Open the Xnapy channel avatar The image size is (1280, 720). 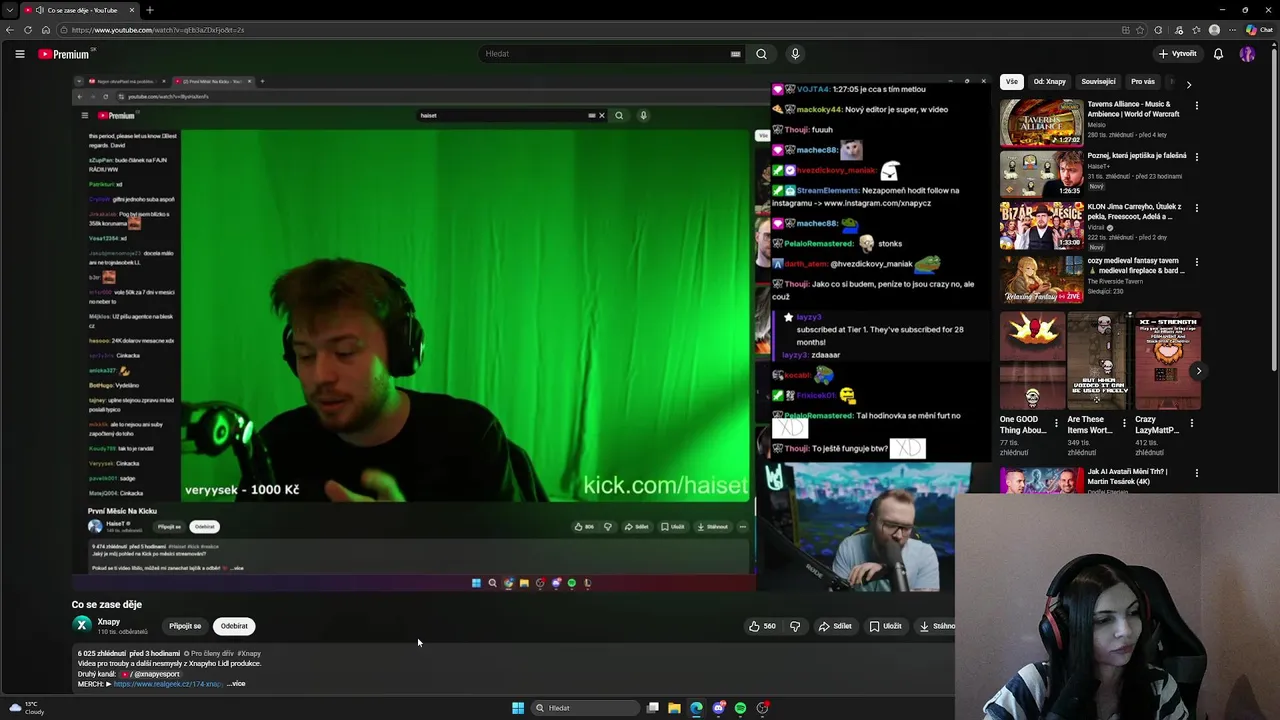pyautogui.click(x=82, y=625)
